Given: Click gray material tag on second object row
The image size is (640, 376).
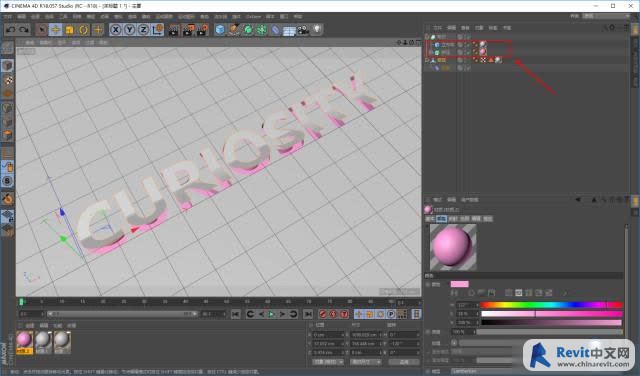Looking at the screenshot, I should pos(483,44).
